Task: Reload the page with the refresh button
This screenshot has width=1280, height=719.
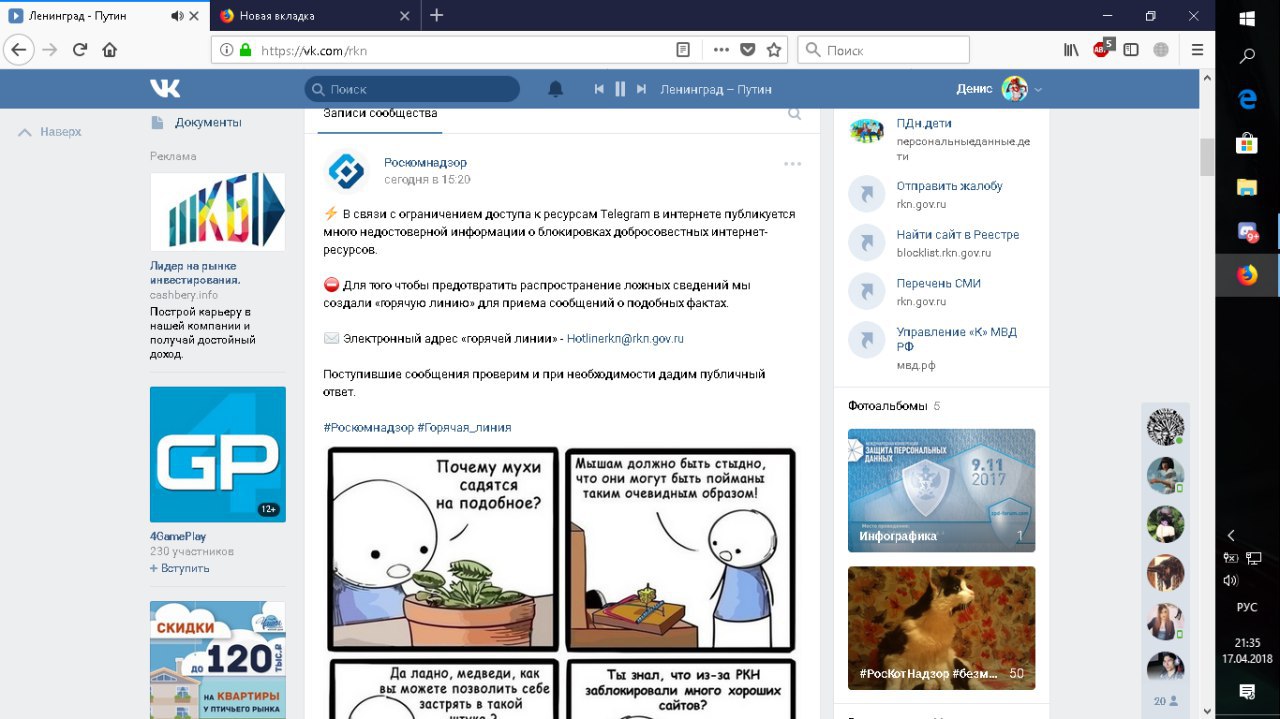Action: (80, 49)
